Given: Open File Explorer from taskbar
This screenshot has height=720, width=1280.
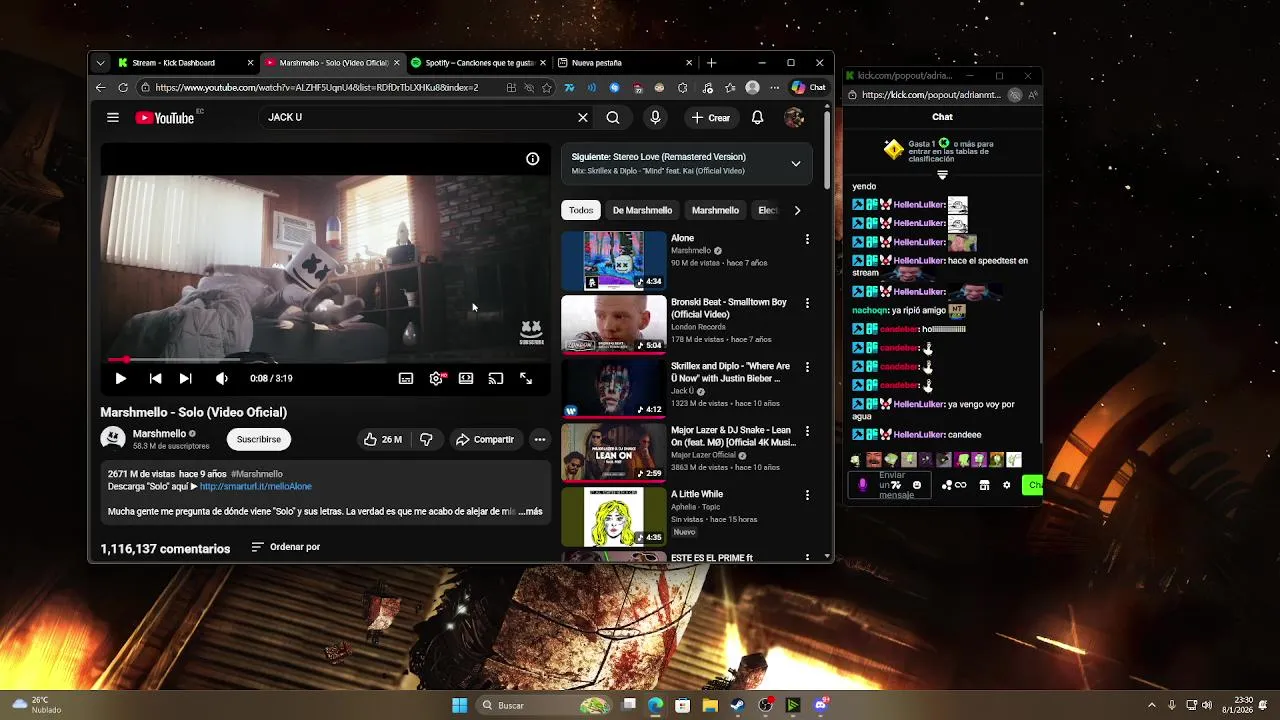Looking at the screenshot, I should (x=710, y=705).
